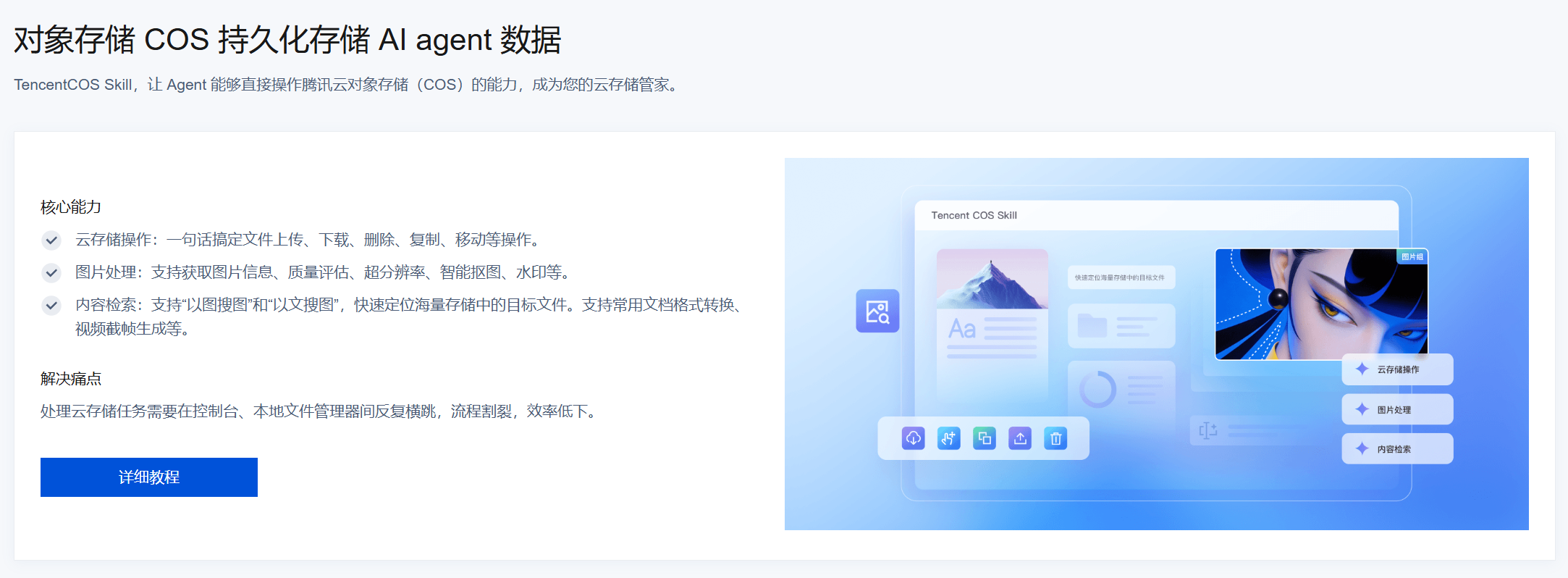The width and height of the screenshot is (1568, 578).
Task: Click the sparkle icon next to 图片处理 chip
Action: (x=1362, y=409)
